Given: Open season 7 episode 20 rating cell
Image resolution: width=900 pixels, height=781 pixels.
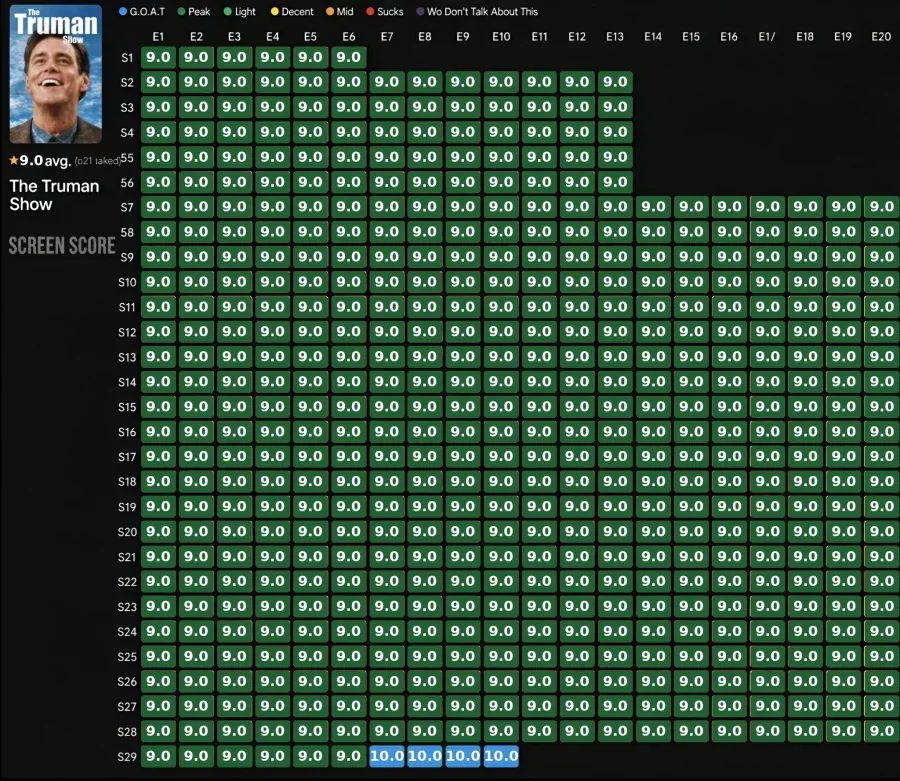Looking at the screenshot, I should pos(882,207).
